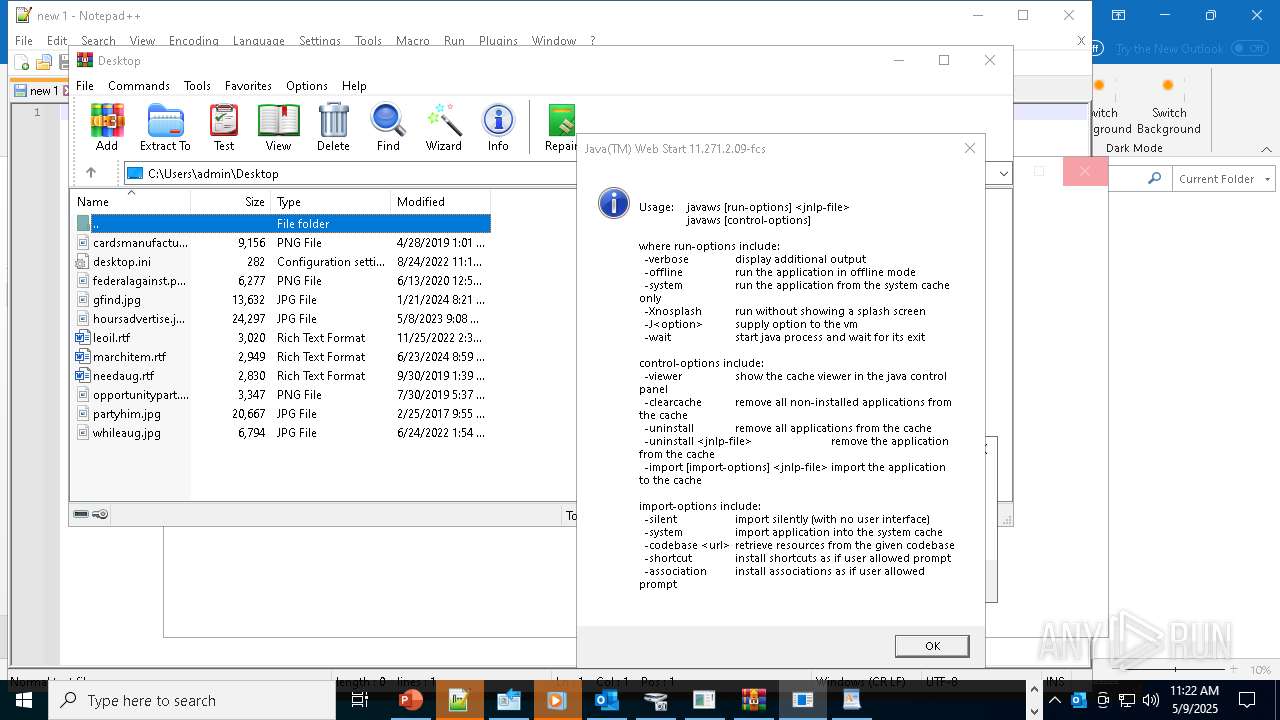Launch the Wizard wand tool
This screenshot has width=1280, height=720.
click(x=443, y=127)
